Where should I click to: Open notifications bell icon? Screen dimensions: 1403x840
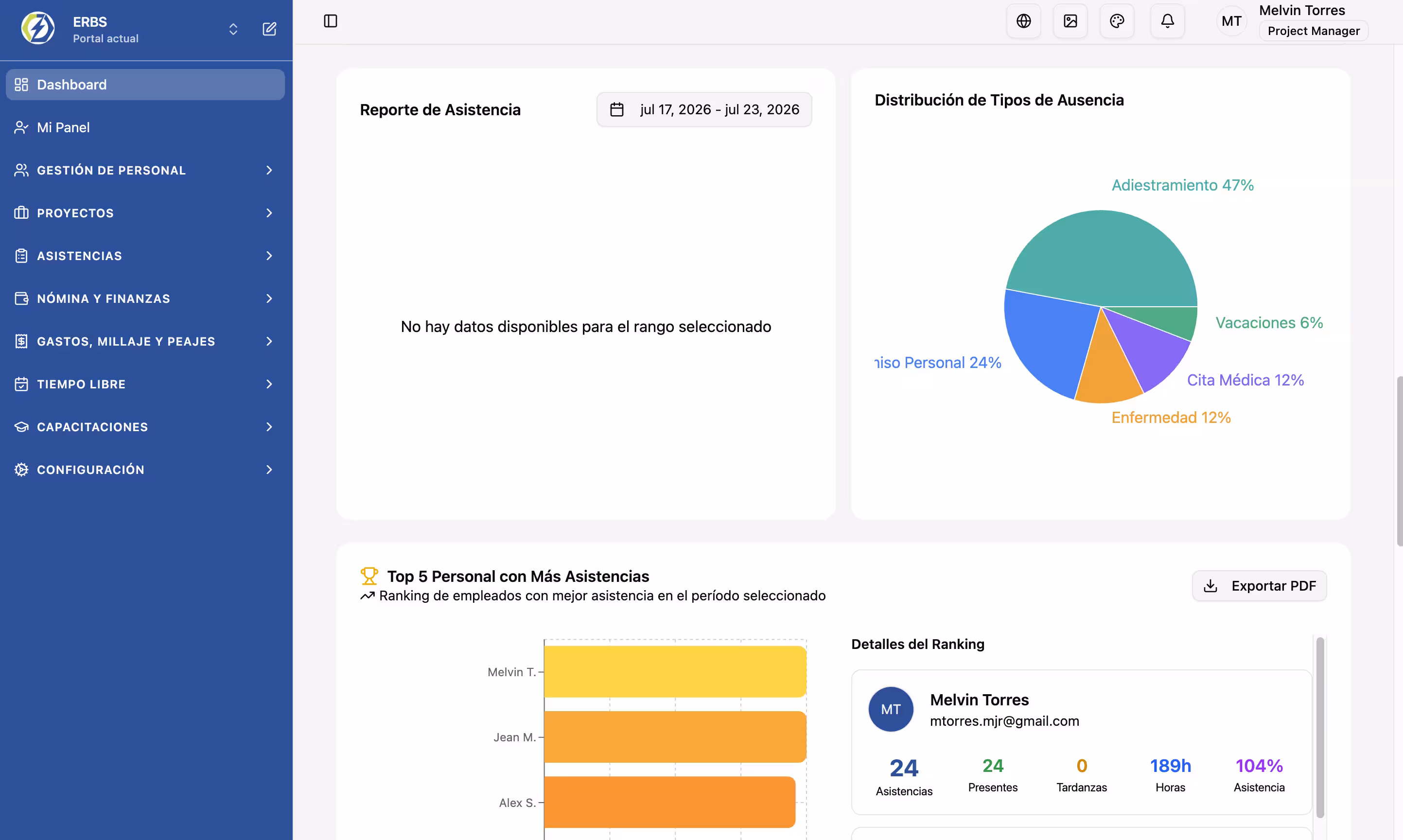[x=1168, y=21]
